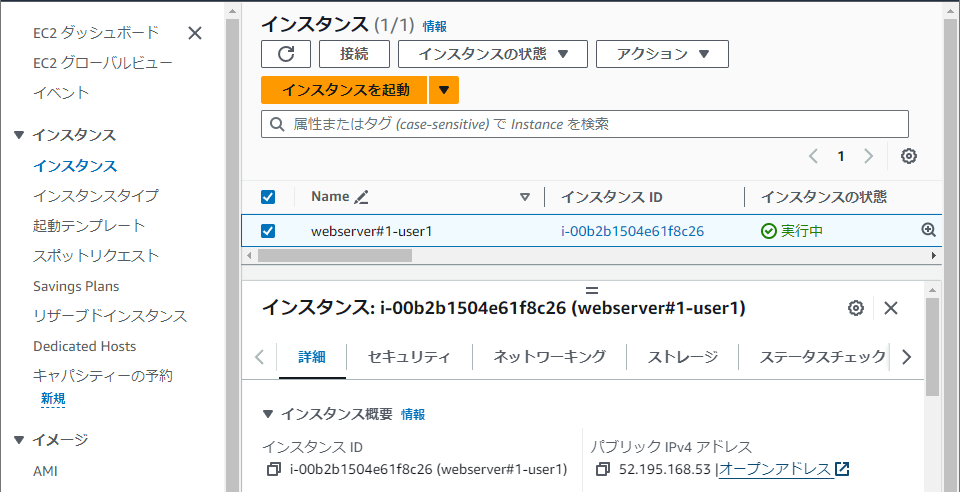Select インスタンス page link in sidebar
Screen dimensions: 960x492
(75, 166)
